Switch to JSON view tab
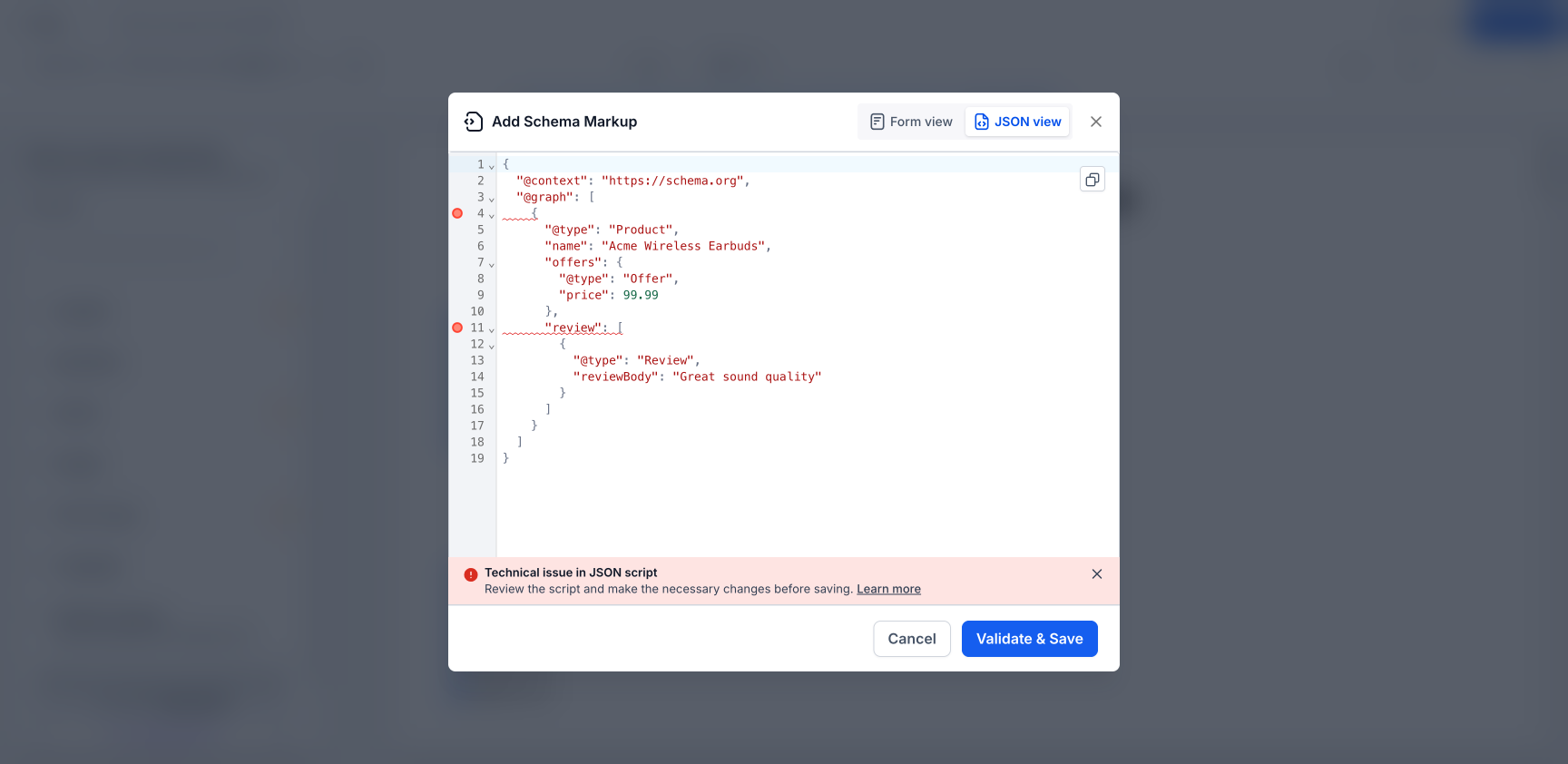1568x764 pixels. [x=1017, y=122]
